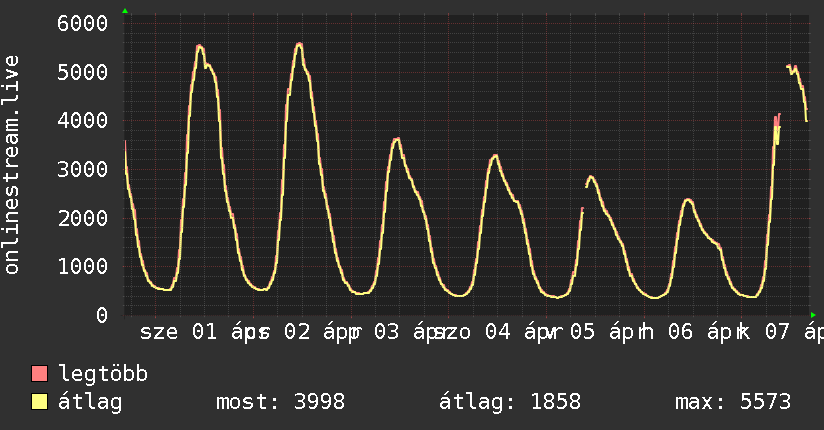Click the 1000 y-axis label

(83, 267)
